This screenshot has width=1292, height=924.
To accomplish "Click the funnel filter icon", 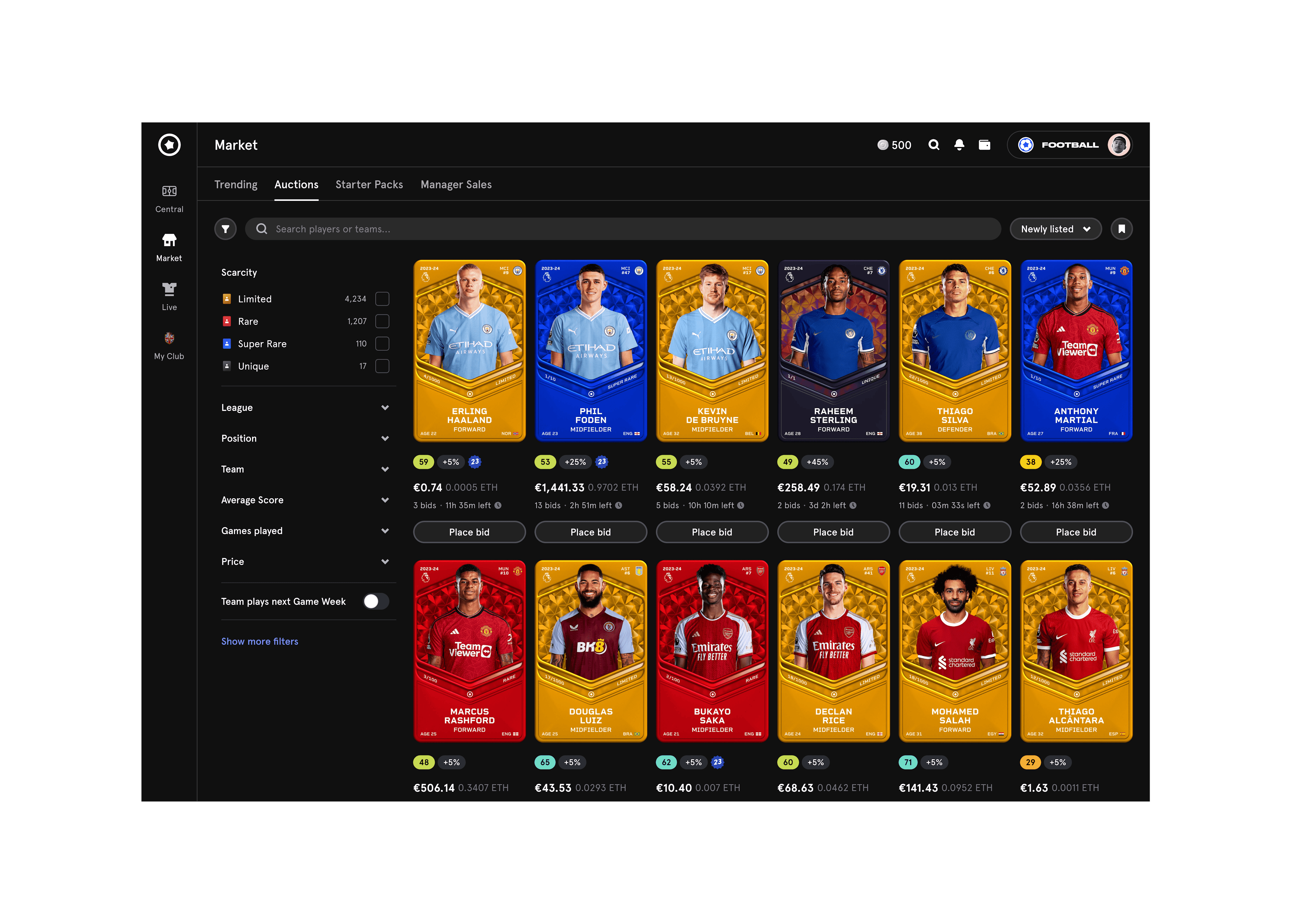I will coord(225,229).
